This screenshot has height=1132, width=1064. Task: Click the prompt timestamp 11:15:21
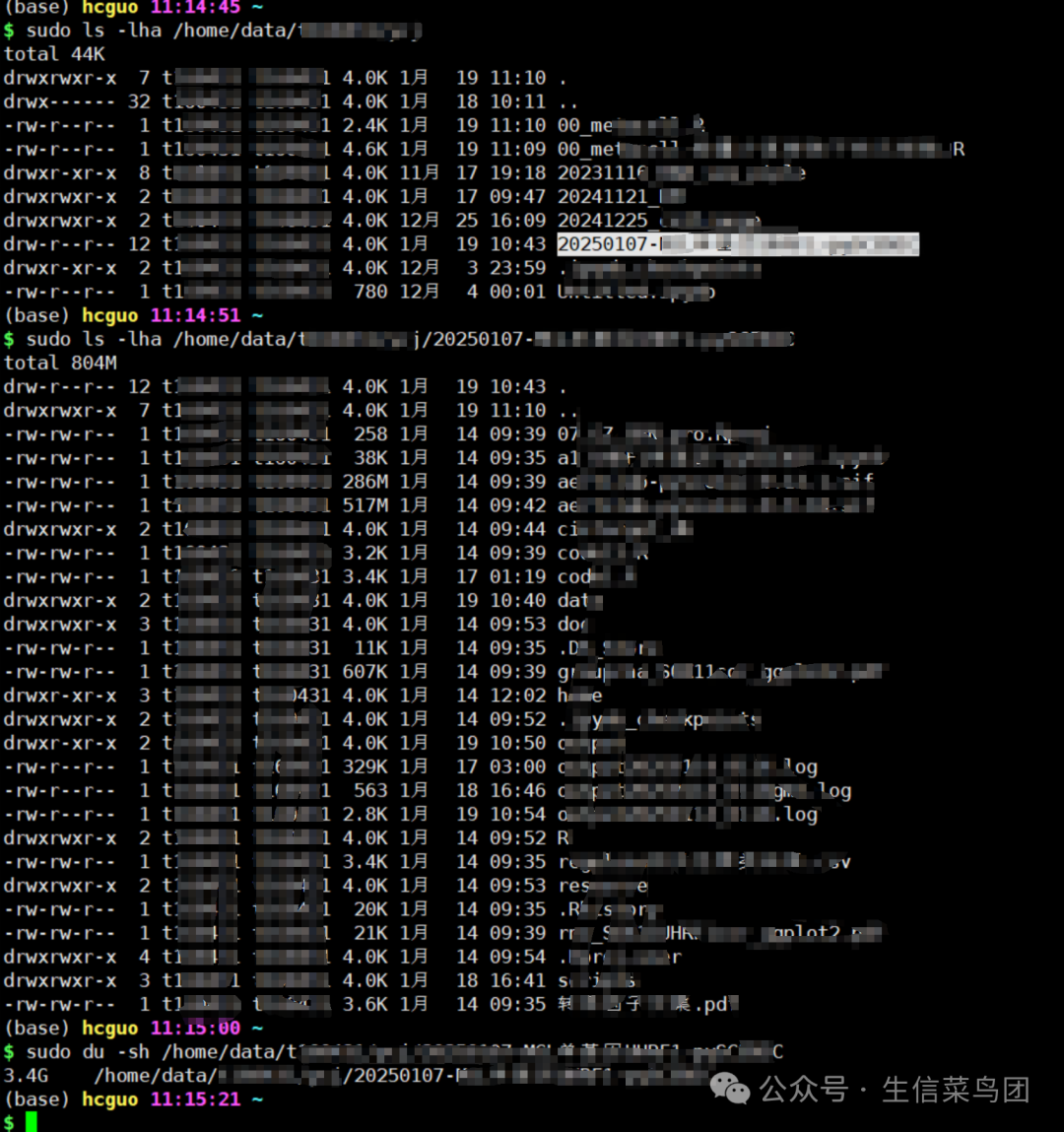pos(196,1099)
